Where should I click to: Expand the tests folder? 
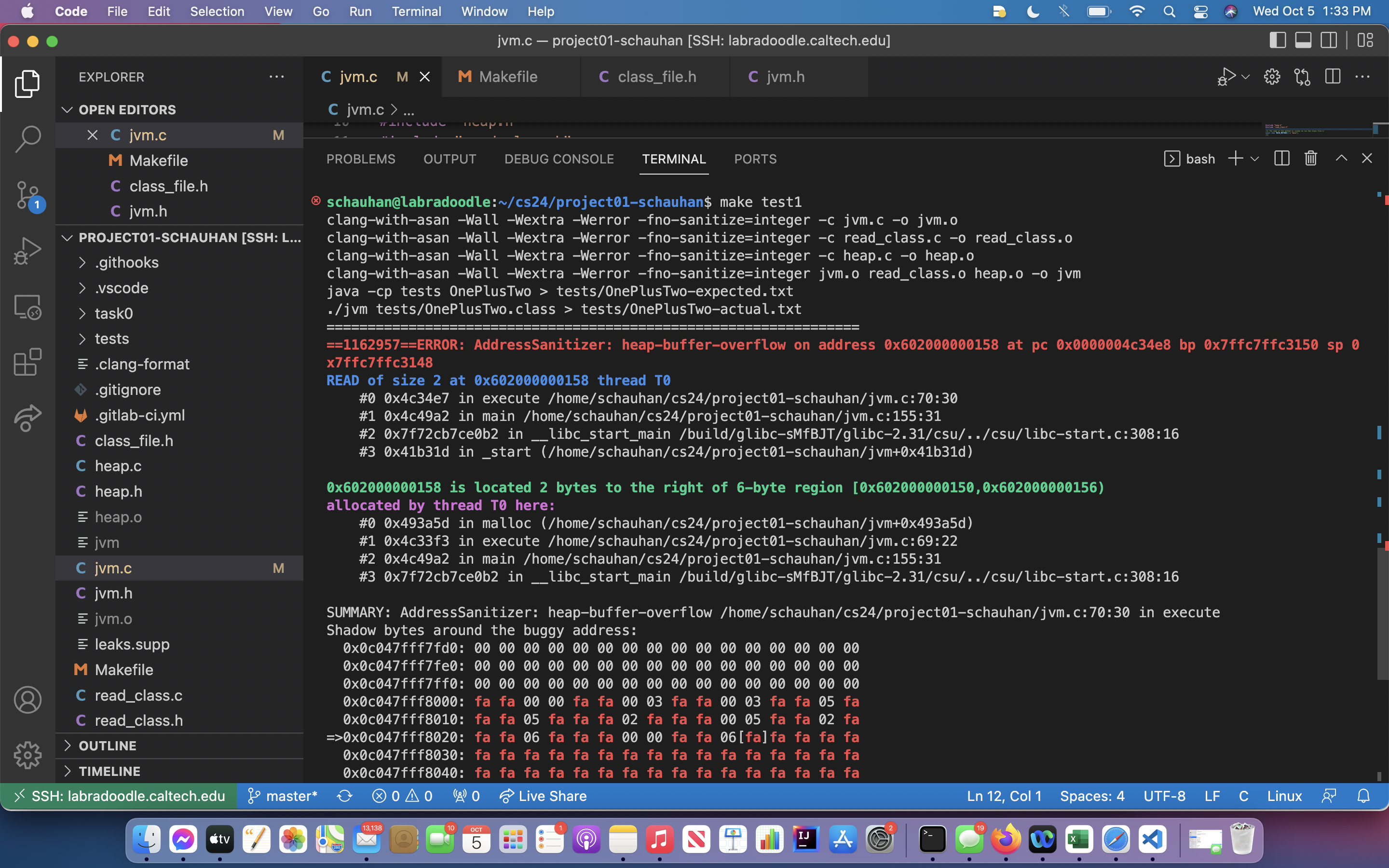click(x=112, y=339)
